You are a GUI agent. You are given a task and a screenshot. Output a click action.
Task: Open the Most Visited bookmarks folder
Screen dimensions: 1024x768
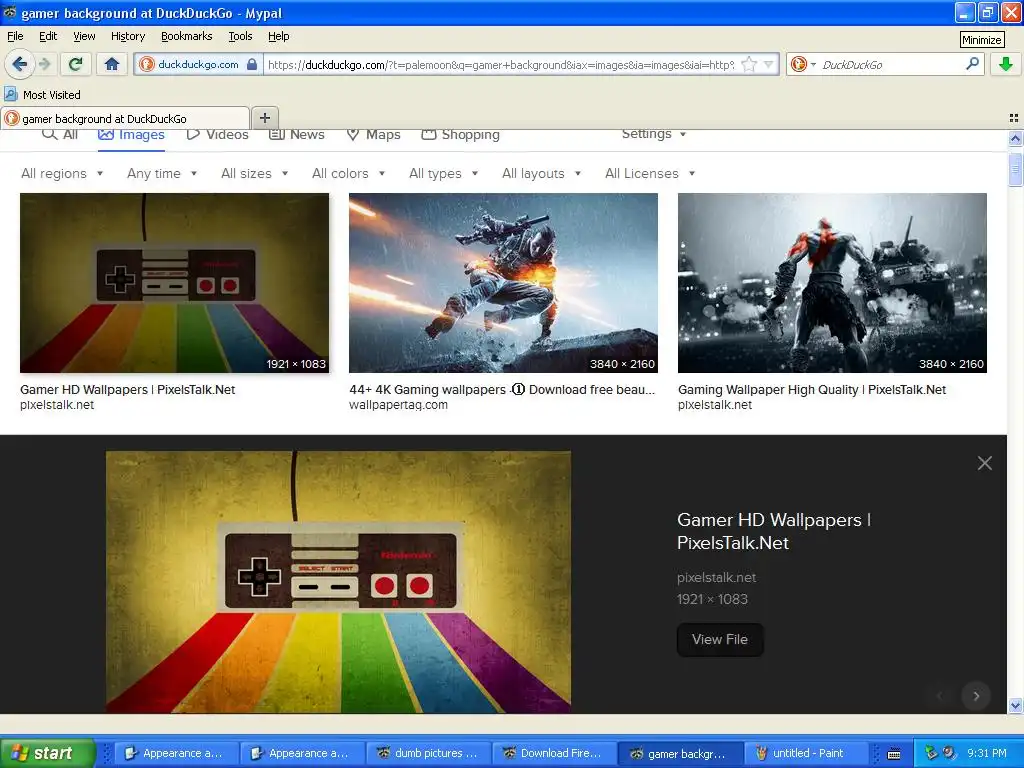point(43,95)
